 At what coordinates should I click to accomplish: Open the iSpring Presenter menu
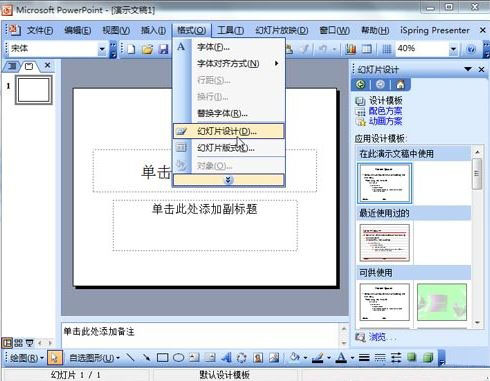435,30
